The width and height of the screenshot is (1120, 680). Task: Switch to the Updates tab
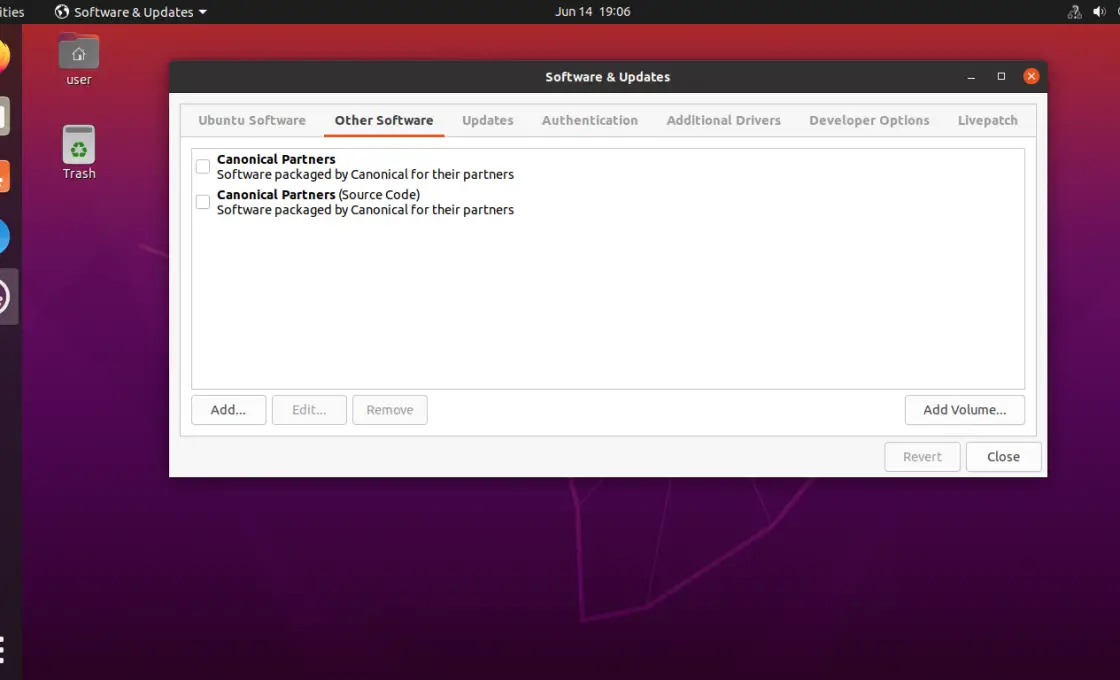pos(488,120)
